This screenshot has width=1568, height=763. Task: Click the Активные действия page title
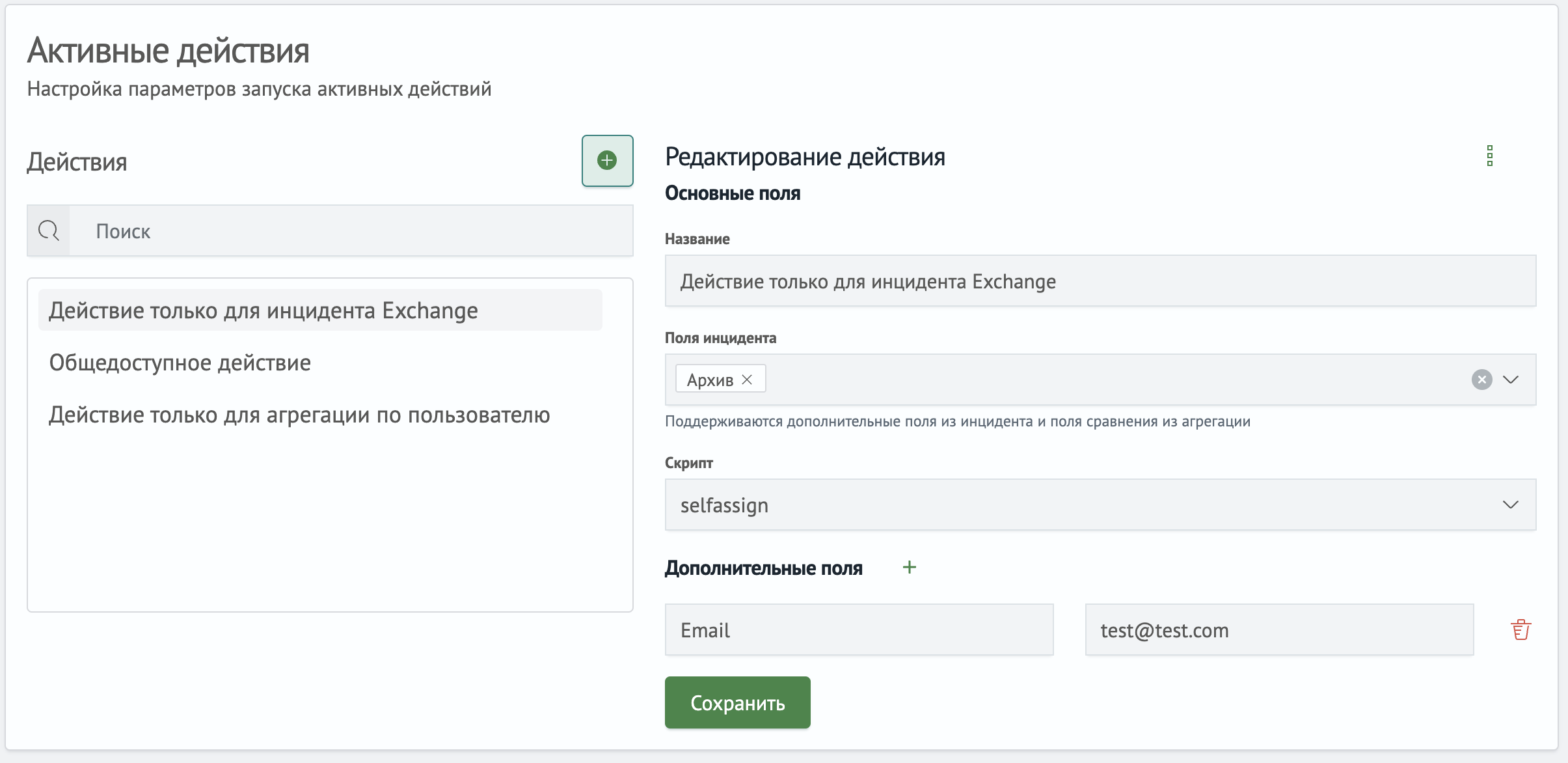tap(168, 50)
